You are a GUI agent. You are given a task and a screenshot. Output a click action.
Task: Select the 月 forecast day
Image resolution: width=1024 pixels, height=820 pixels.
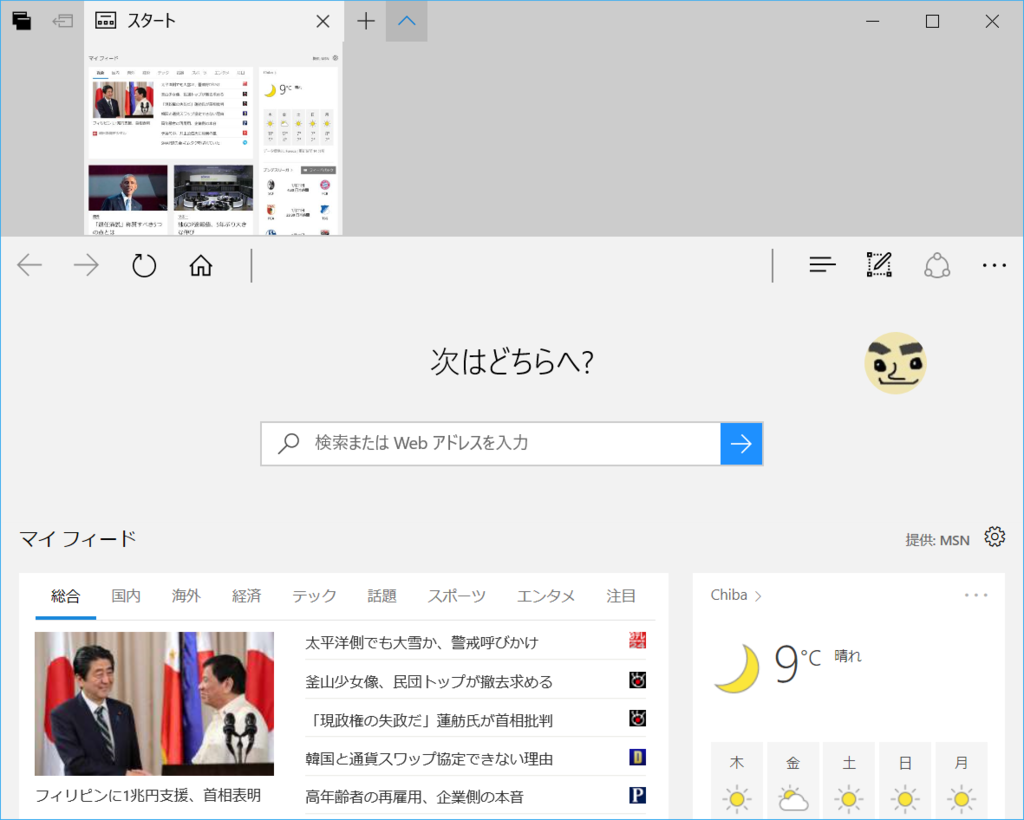tap(961, 780)
